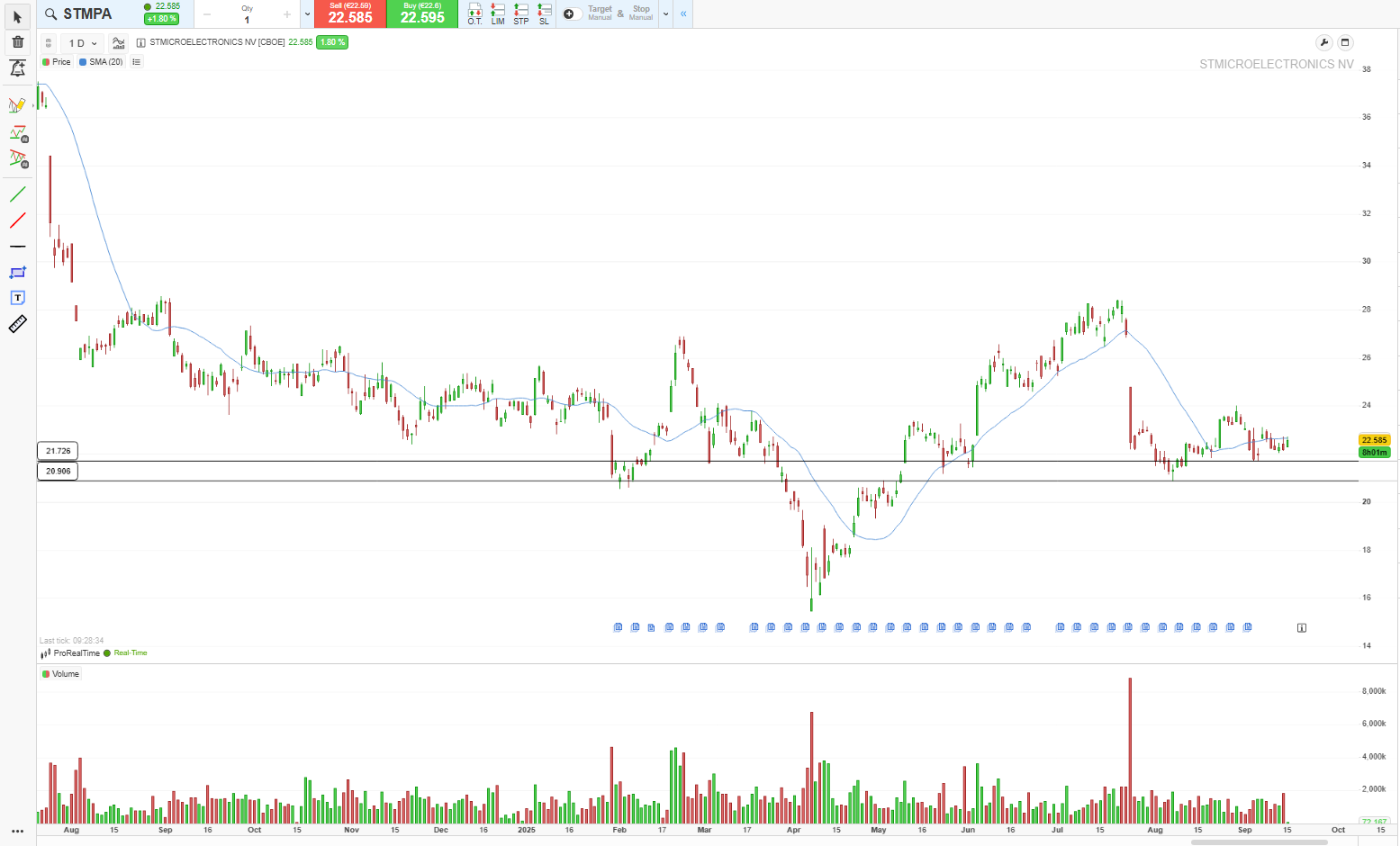Add an alert with bell icon
Viewport: 1400px width, 846px height.
(x=17, y=68)
